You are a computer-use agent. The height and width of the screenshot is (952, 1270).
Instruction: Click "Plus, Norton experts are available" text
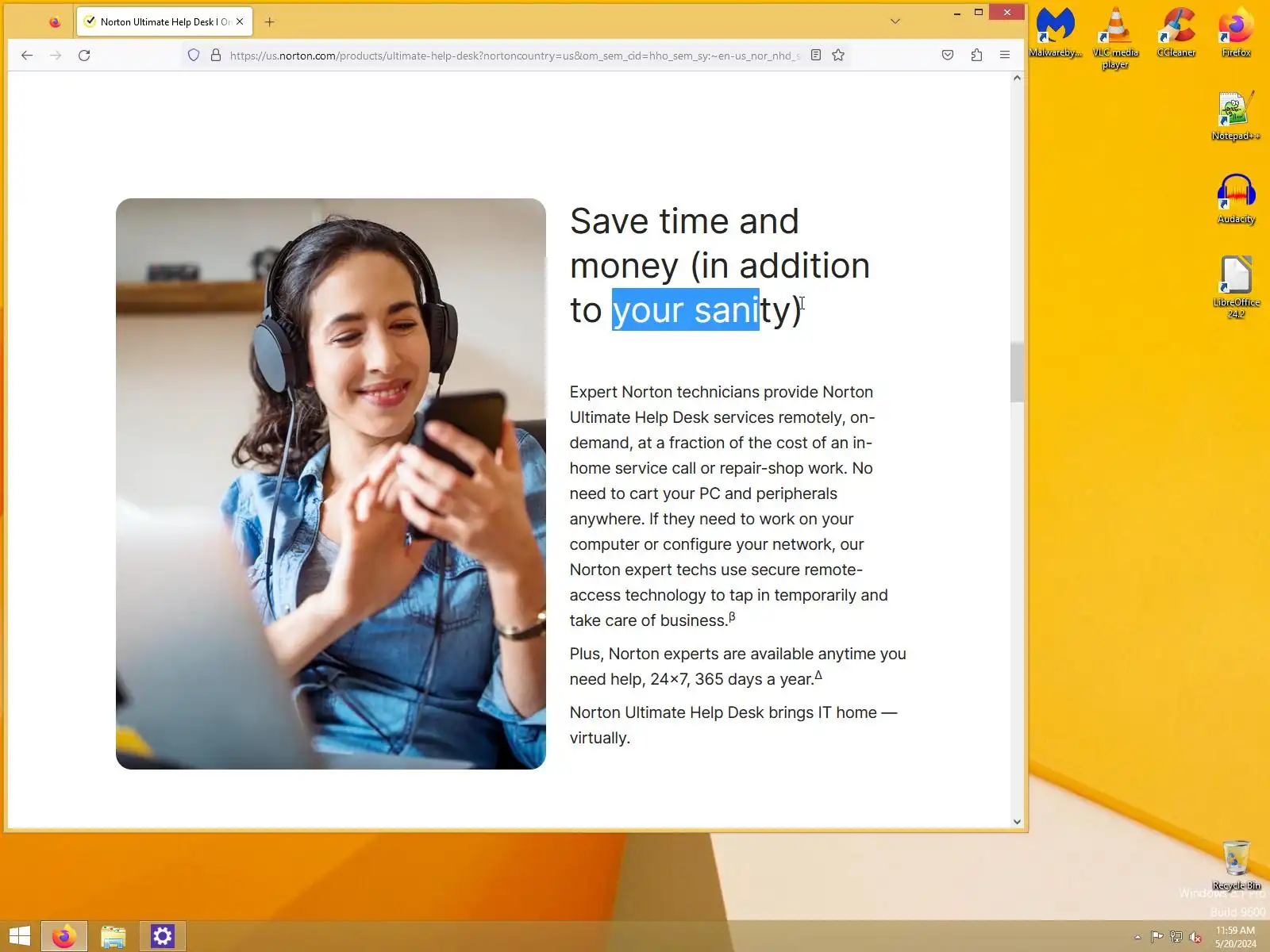click(x=737, y=666)
